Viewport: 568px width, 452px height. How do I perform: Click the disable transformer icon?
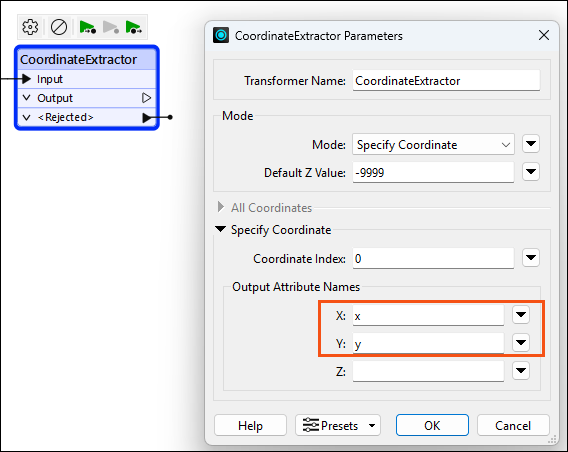[x=59, y=27]
